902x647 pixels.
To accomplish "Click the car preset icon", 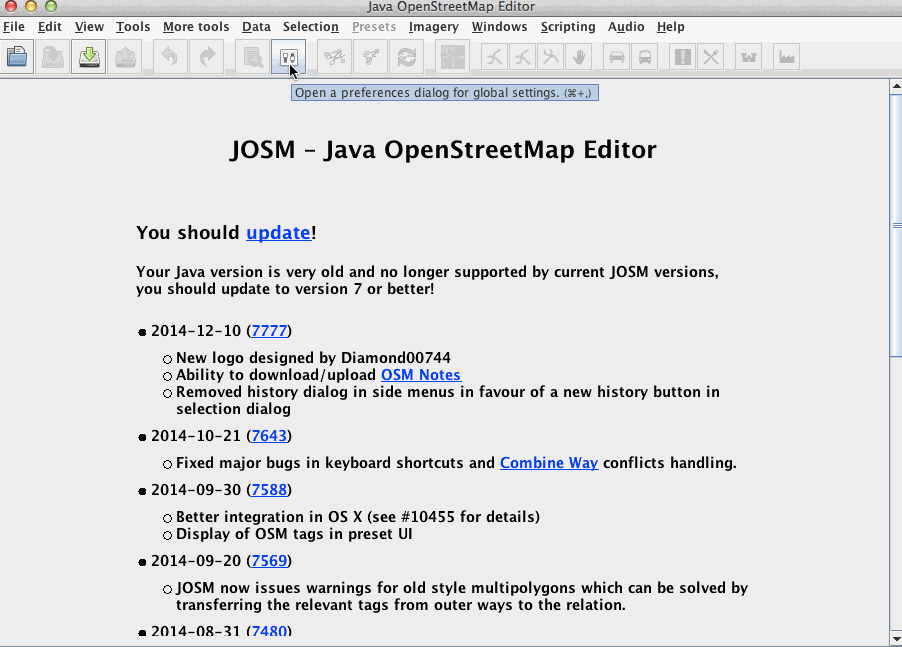I will click(x=617, y=57).
